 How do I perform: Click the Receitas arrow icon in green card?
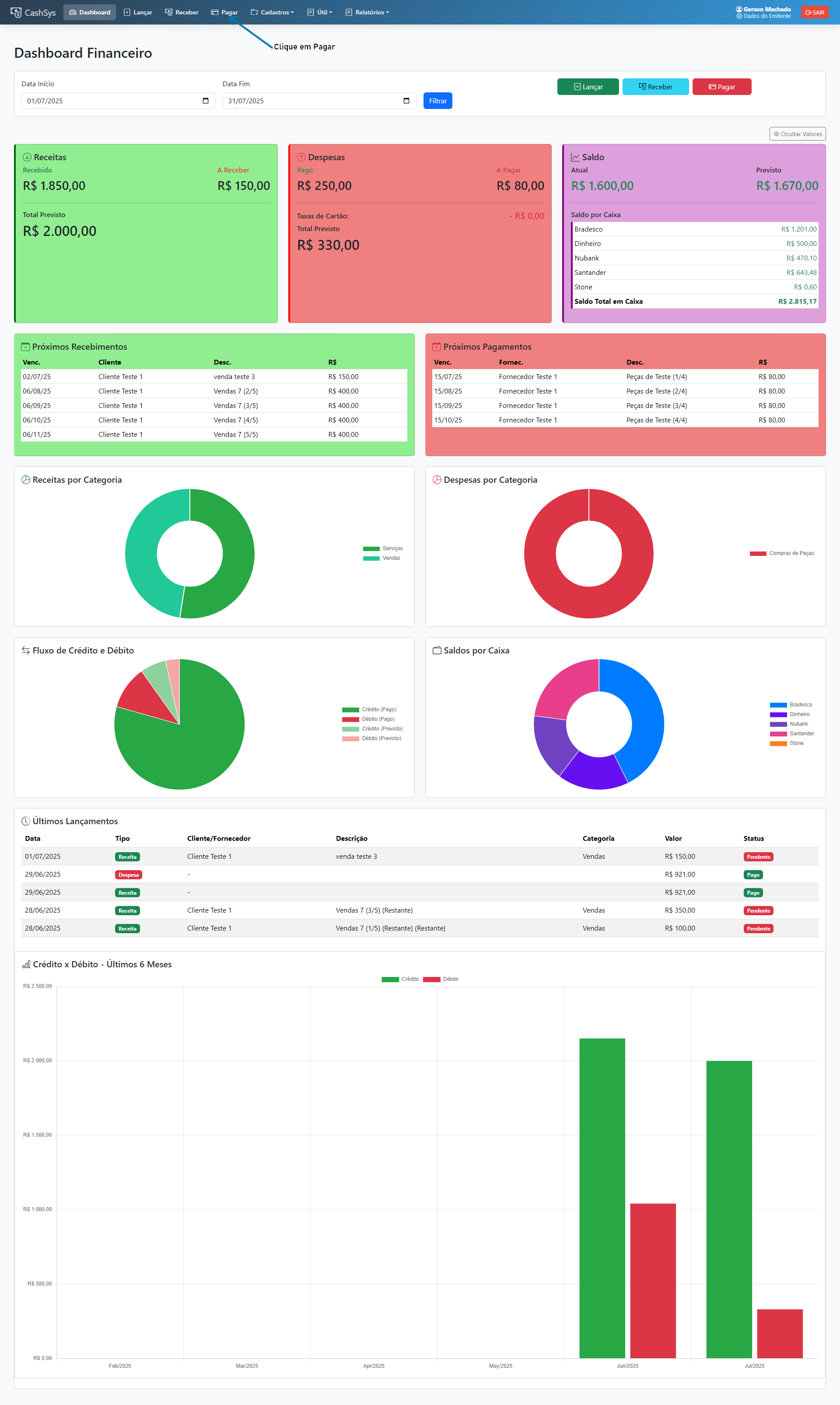(x=27, y=157)
